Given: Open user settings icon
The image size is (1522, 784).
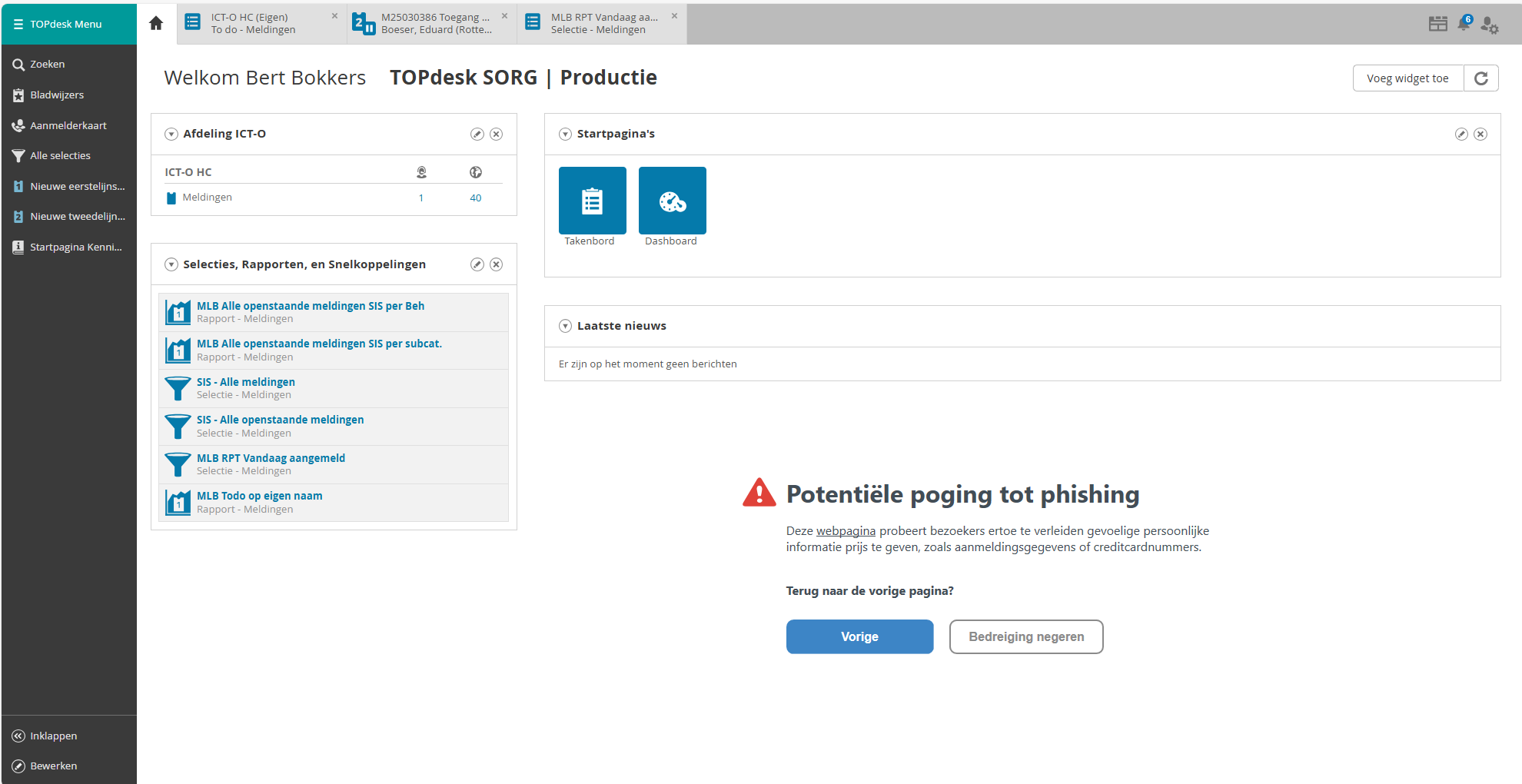Looking at the screenshot, I should 1490,25.
